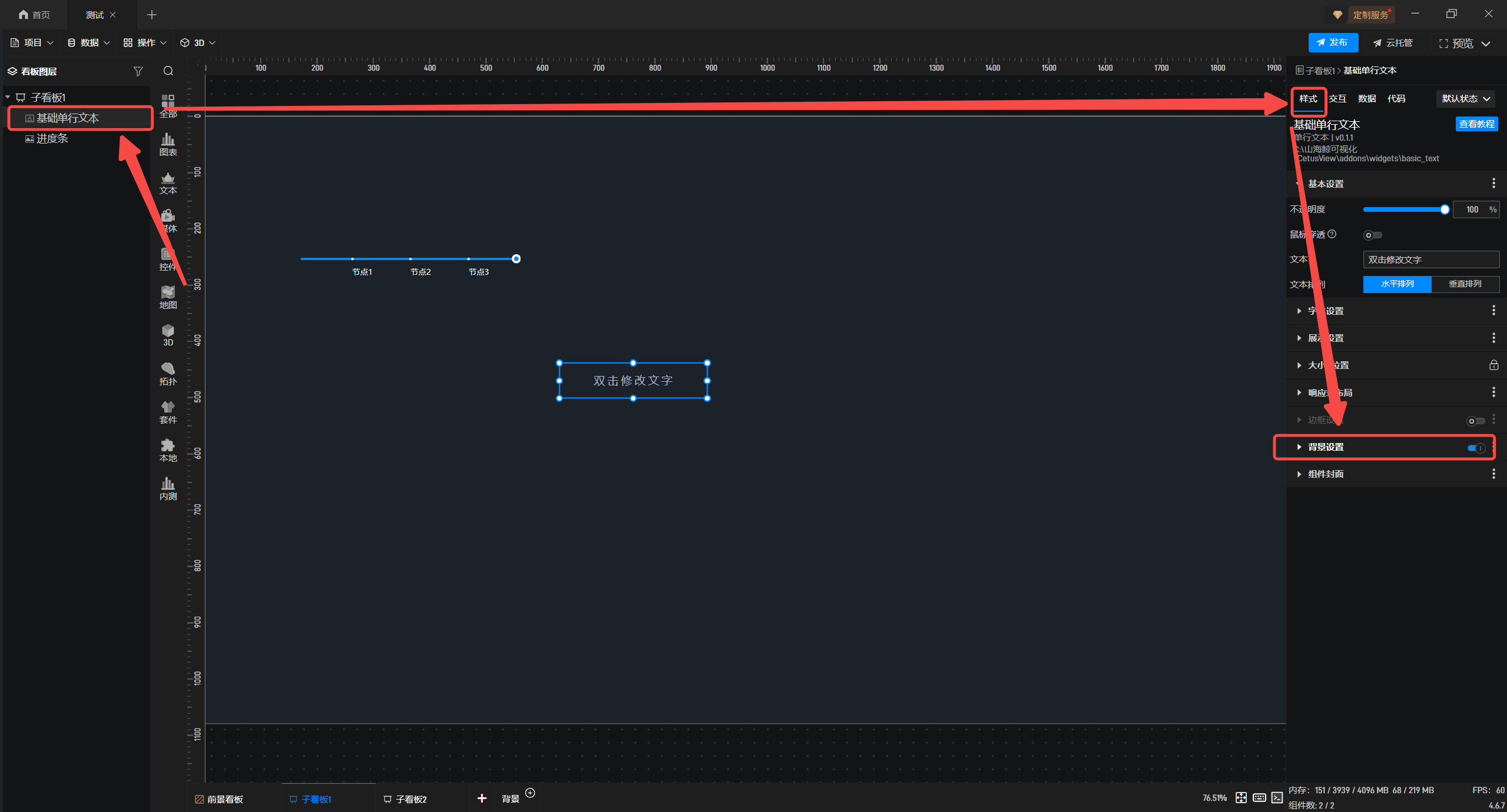Screen dimensions: 1507x812
Task: Select the 地图 map components icon
Action: point(168,297)
